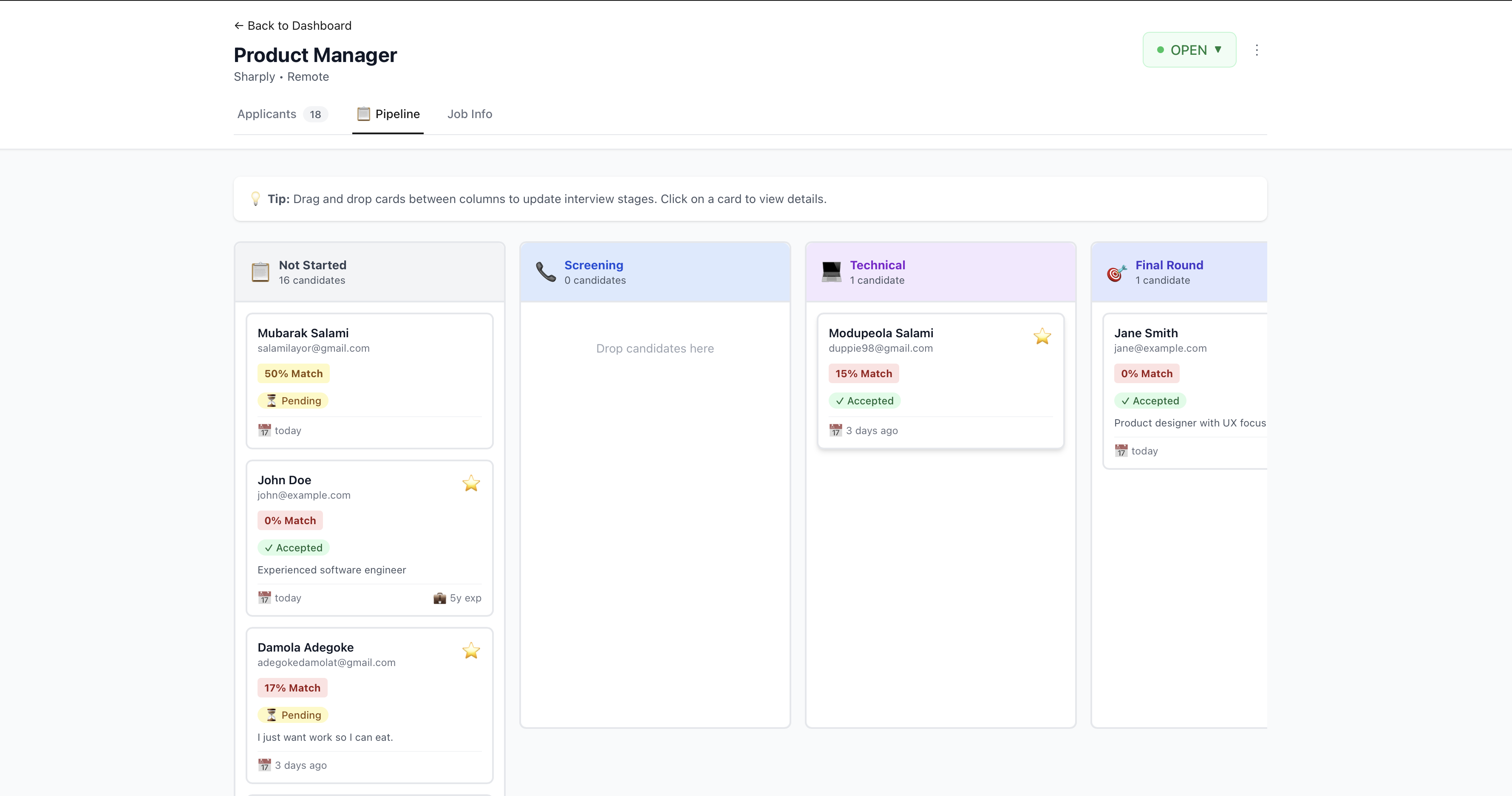Click the Not Started clipboard icon

(x=260, y=272)
